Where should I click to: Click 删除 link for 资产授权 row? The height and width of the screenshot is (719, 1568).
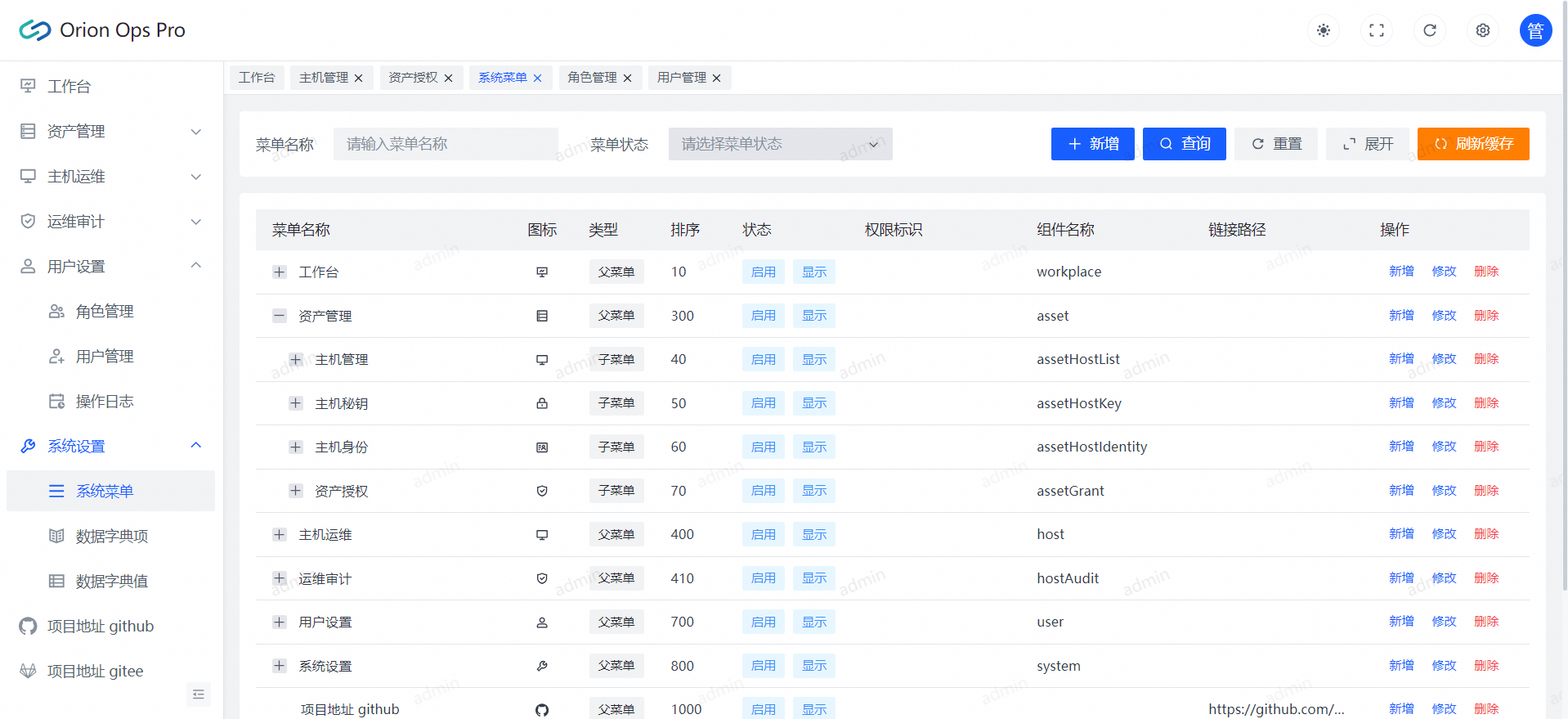point(1485,491)
